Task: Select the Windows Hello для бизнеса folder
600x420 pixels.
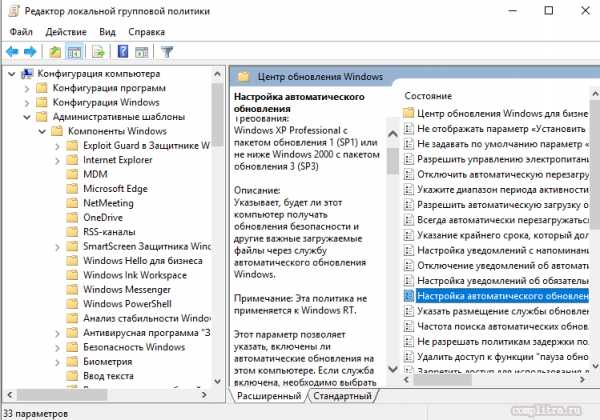Action: tap(143, 260)
